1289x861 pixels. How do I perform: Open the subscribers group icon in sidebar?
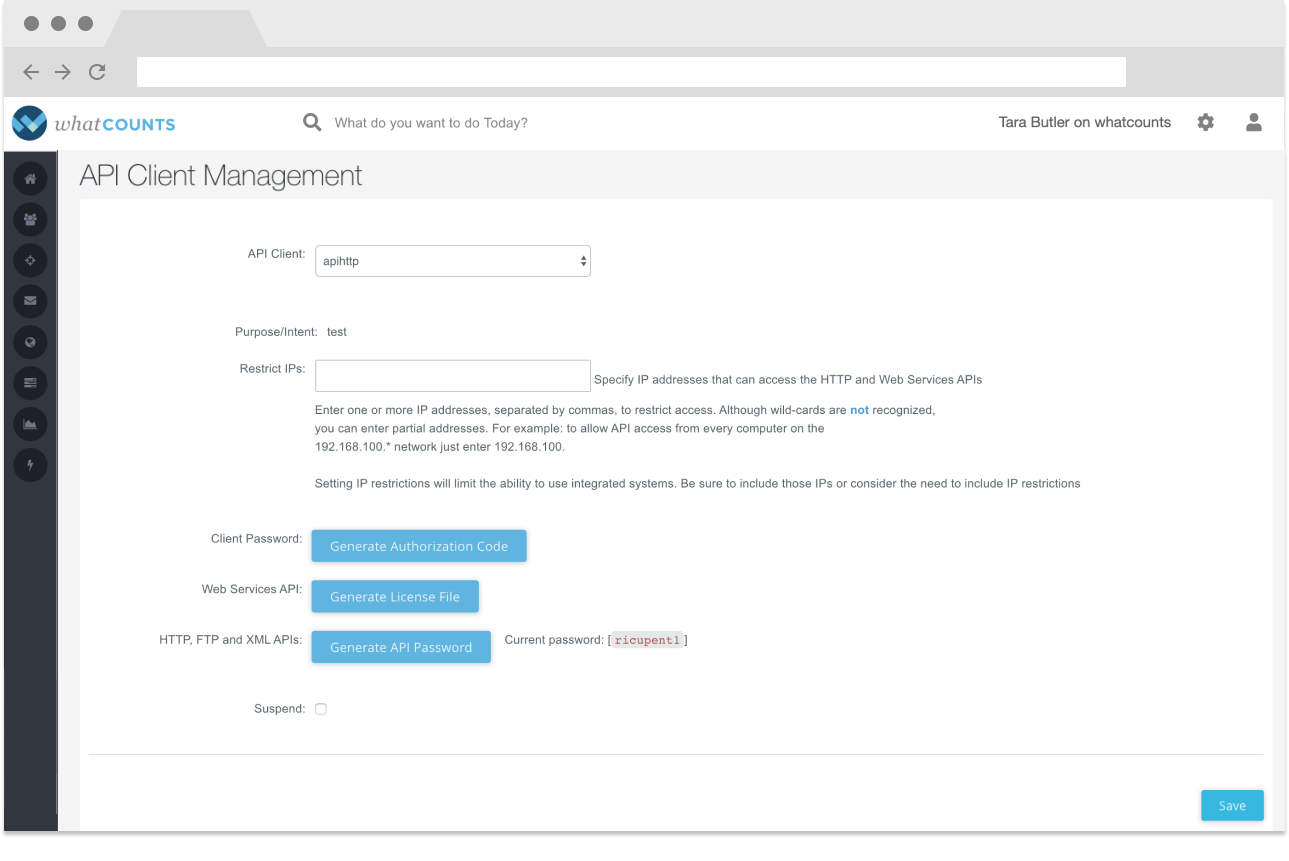pyautogui.click(x=30, y=219)
